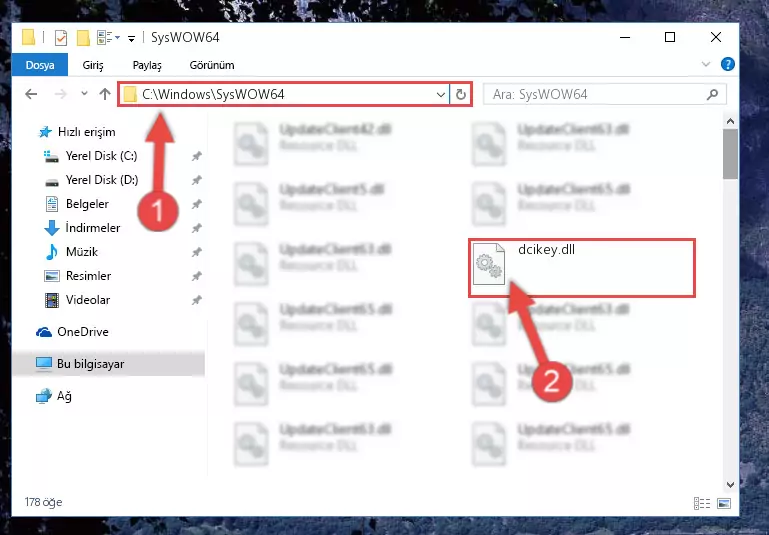
Task: Switch to Details view icon in status bar
Action: pos(702,503)
